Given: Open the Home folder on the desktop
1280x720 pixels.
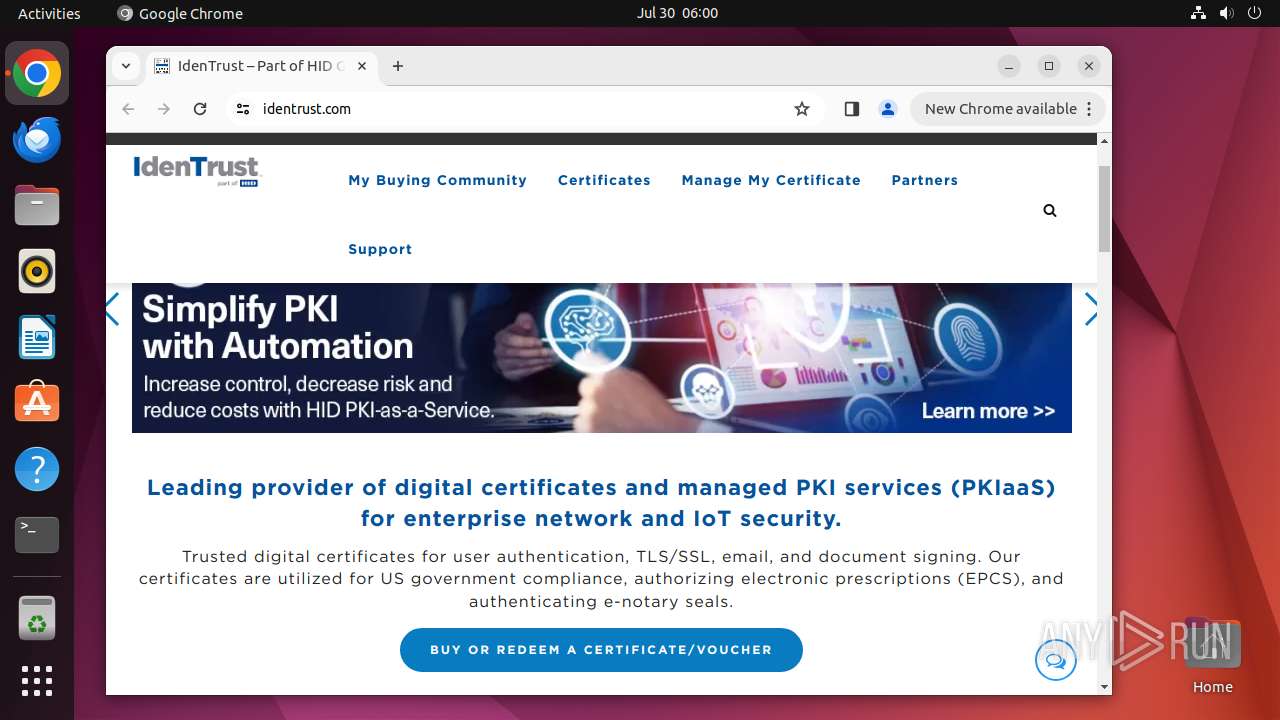Looking at the screenshot, I should [x=1212, y=657].
